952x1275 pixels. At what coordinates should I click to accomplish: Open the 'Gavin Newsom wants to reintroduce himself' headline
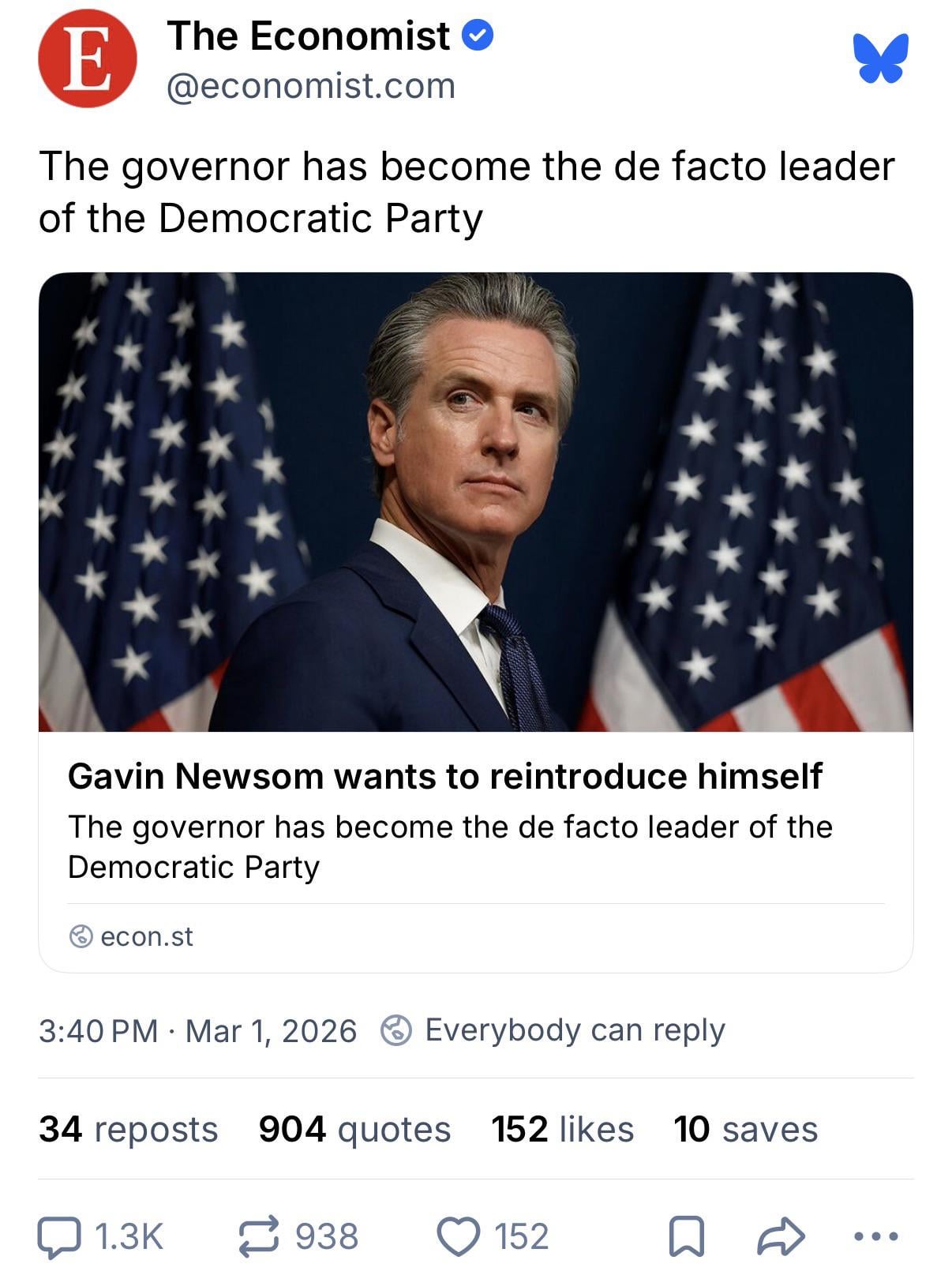click(445, 776)
